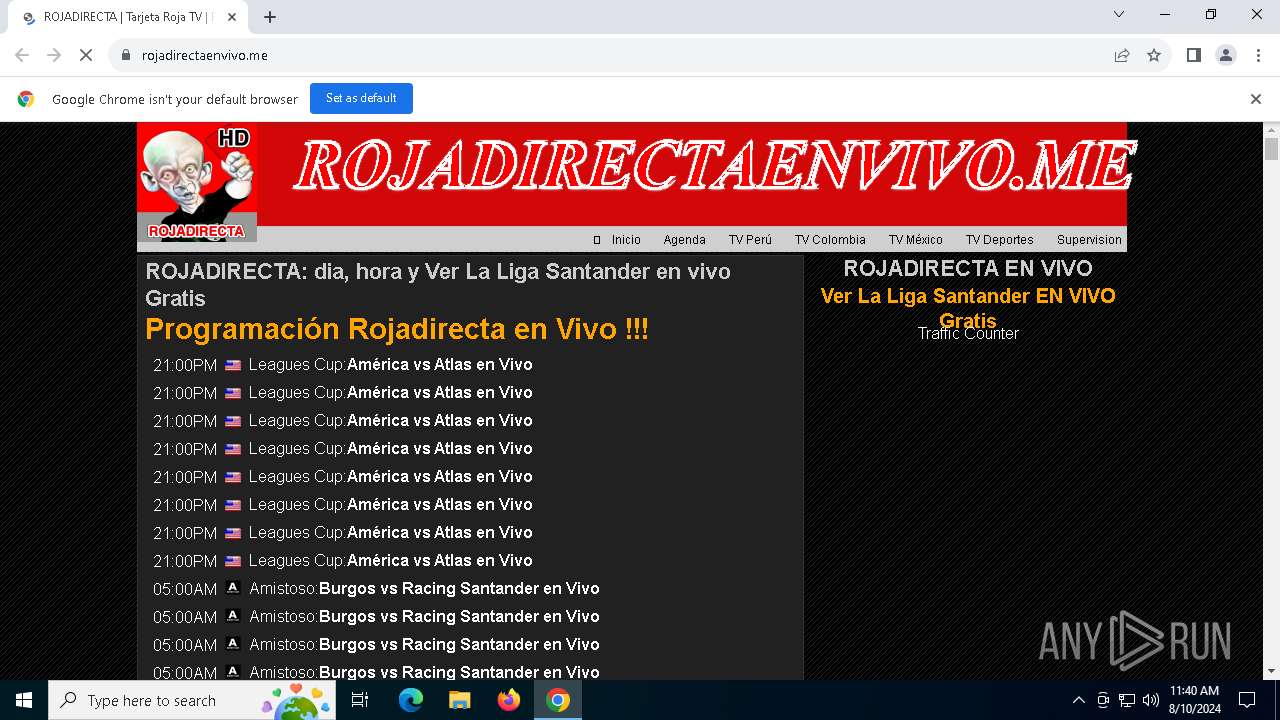The image size is (1280, 720).
Task: Select the ROJADIRECTA browser tab
Action: [128, 17]
